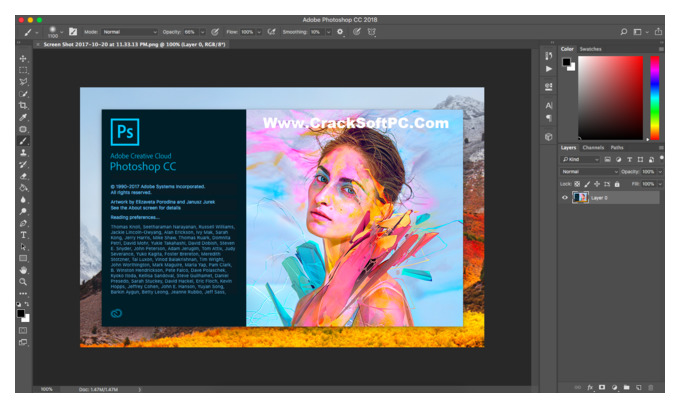Hide Layer 0 with eye icon
Viewport: 680px width, 408px height.
pos(565,198)
